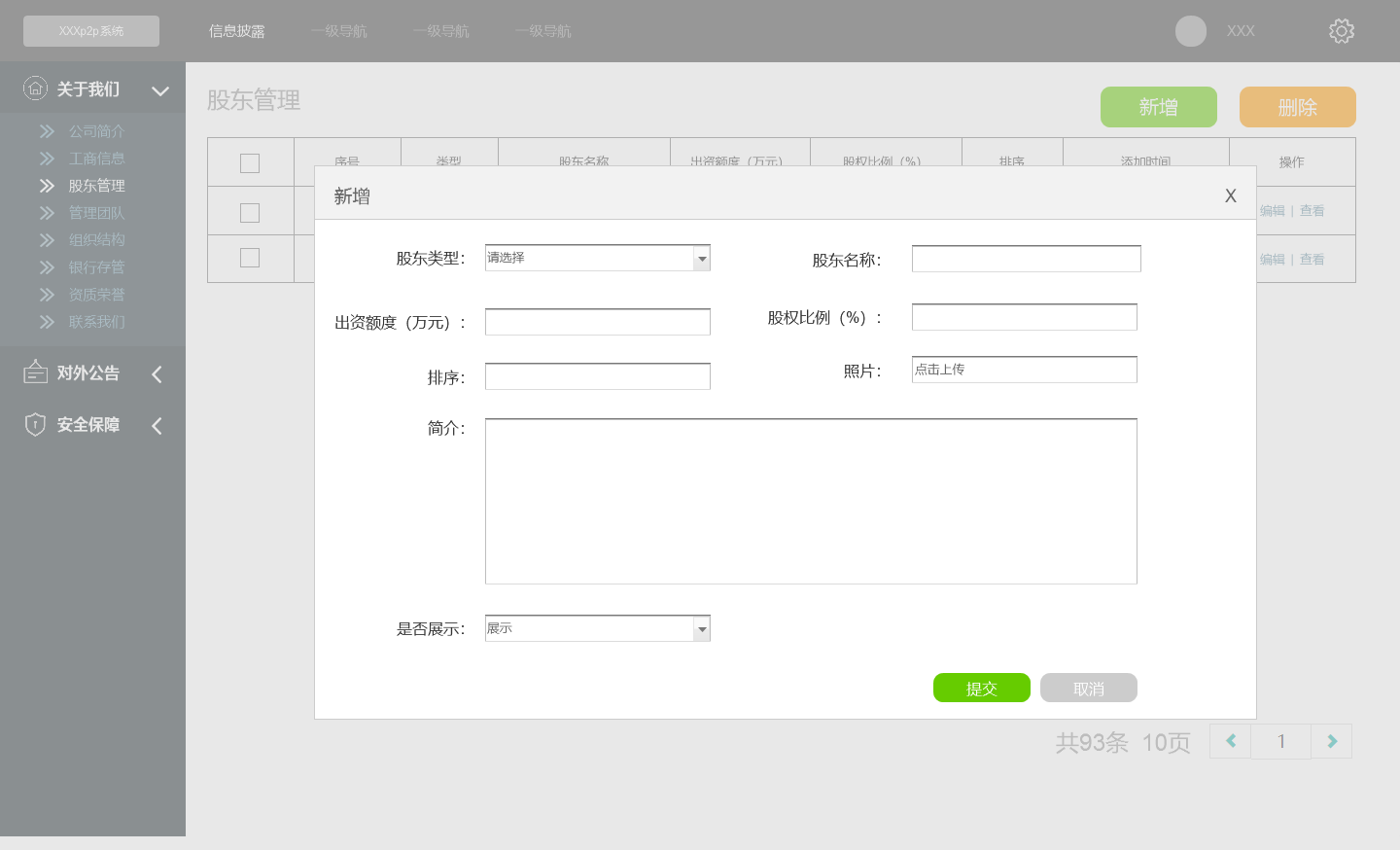Click the XXX username text
The image size is (1400, 850).
click(1241, 31)
